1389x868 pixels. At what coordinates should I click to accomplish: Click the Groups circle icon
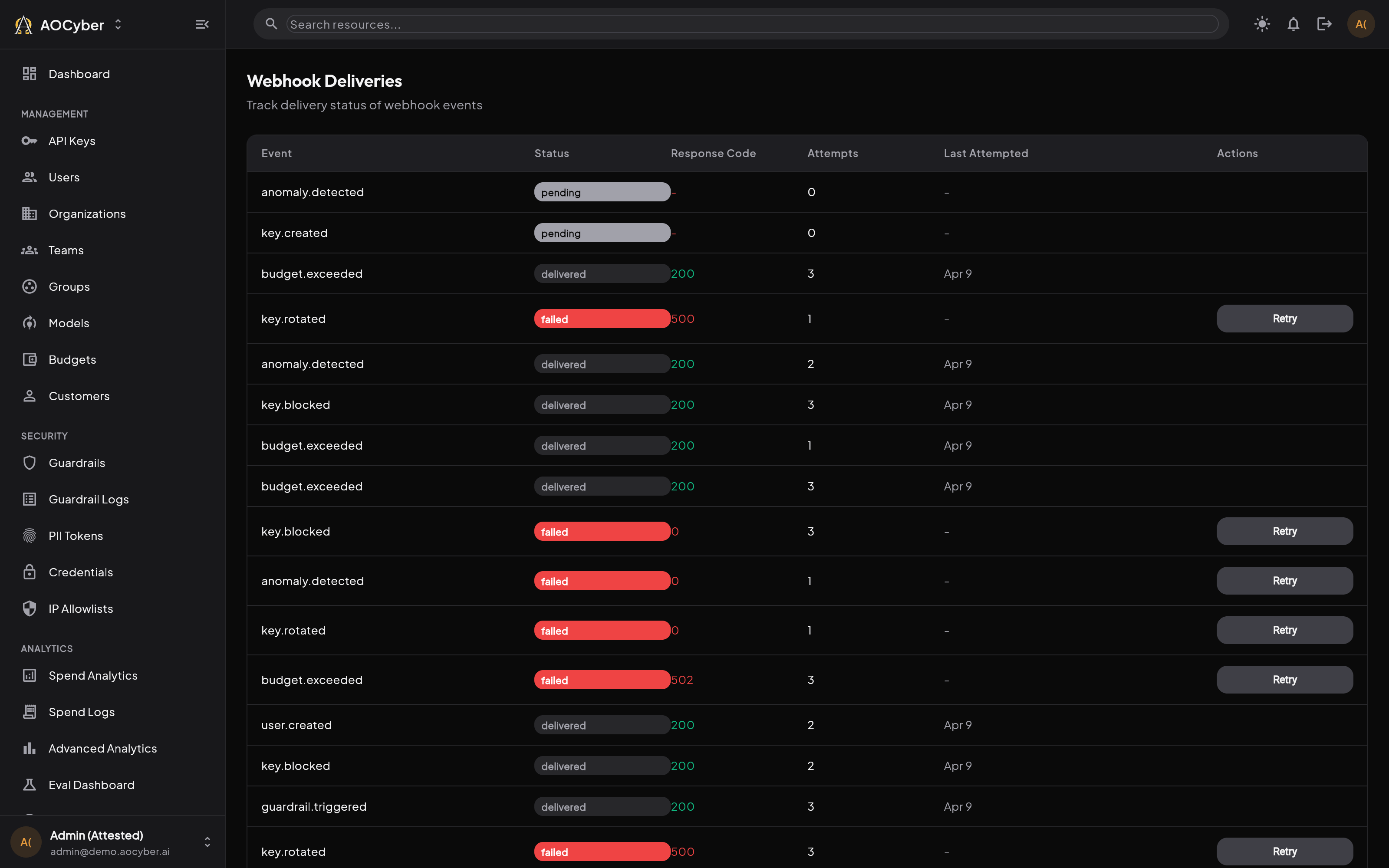29,286
